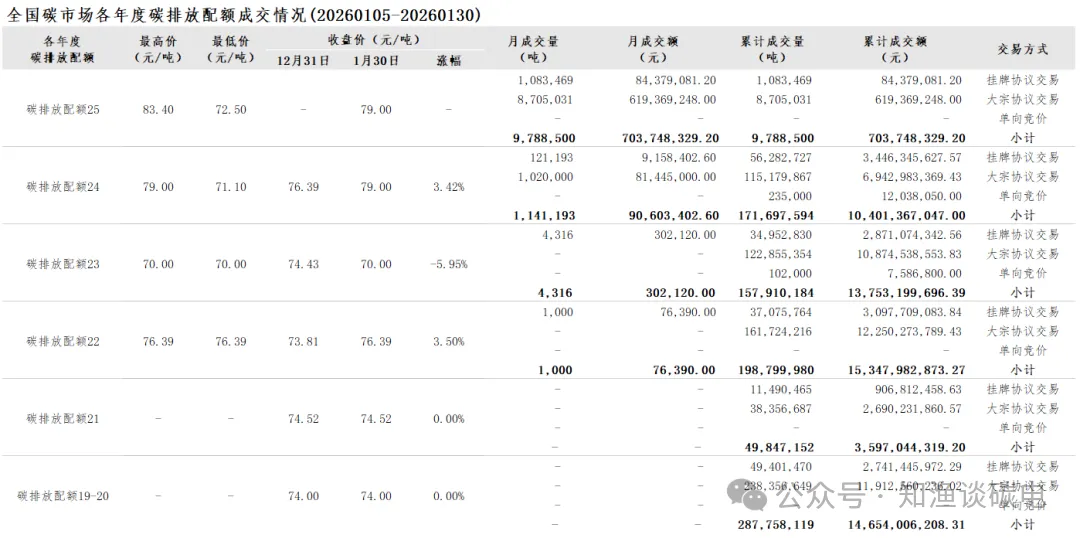Select the 涨幅 column header

pyautogui.click(x=449, y=60)
